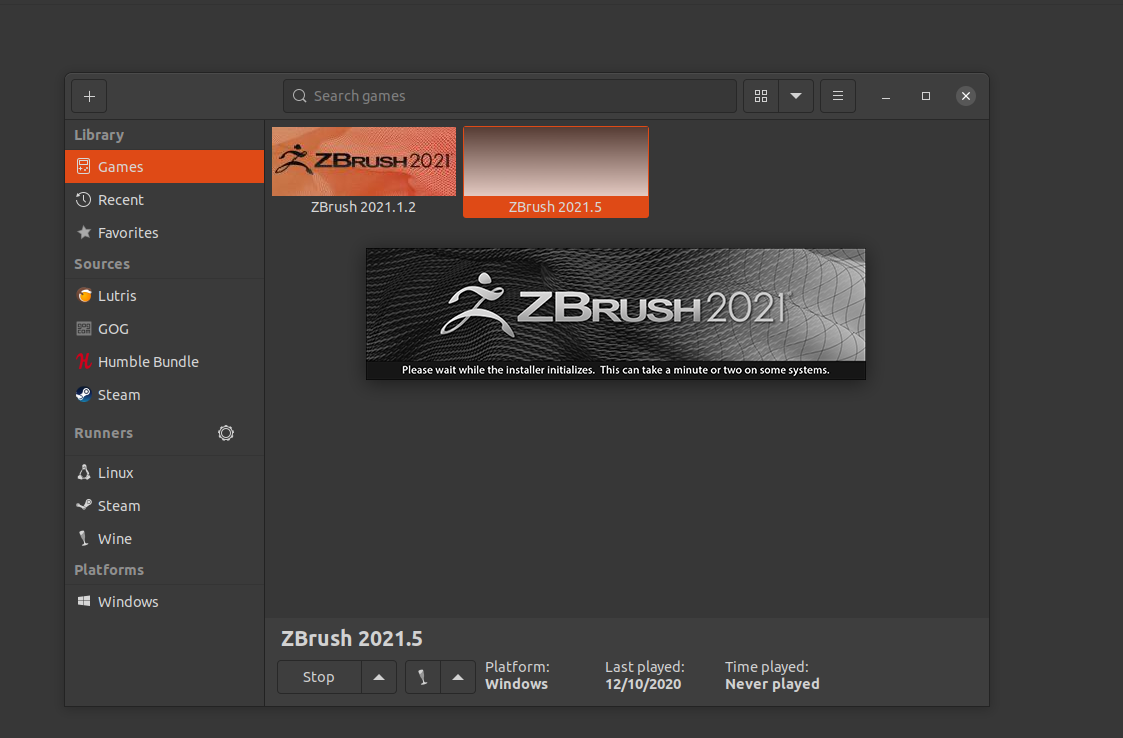Maximize the Lutris window
Image resolution: width=1123 pixels, height=738 pixels.
click(925, 96)
